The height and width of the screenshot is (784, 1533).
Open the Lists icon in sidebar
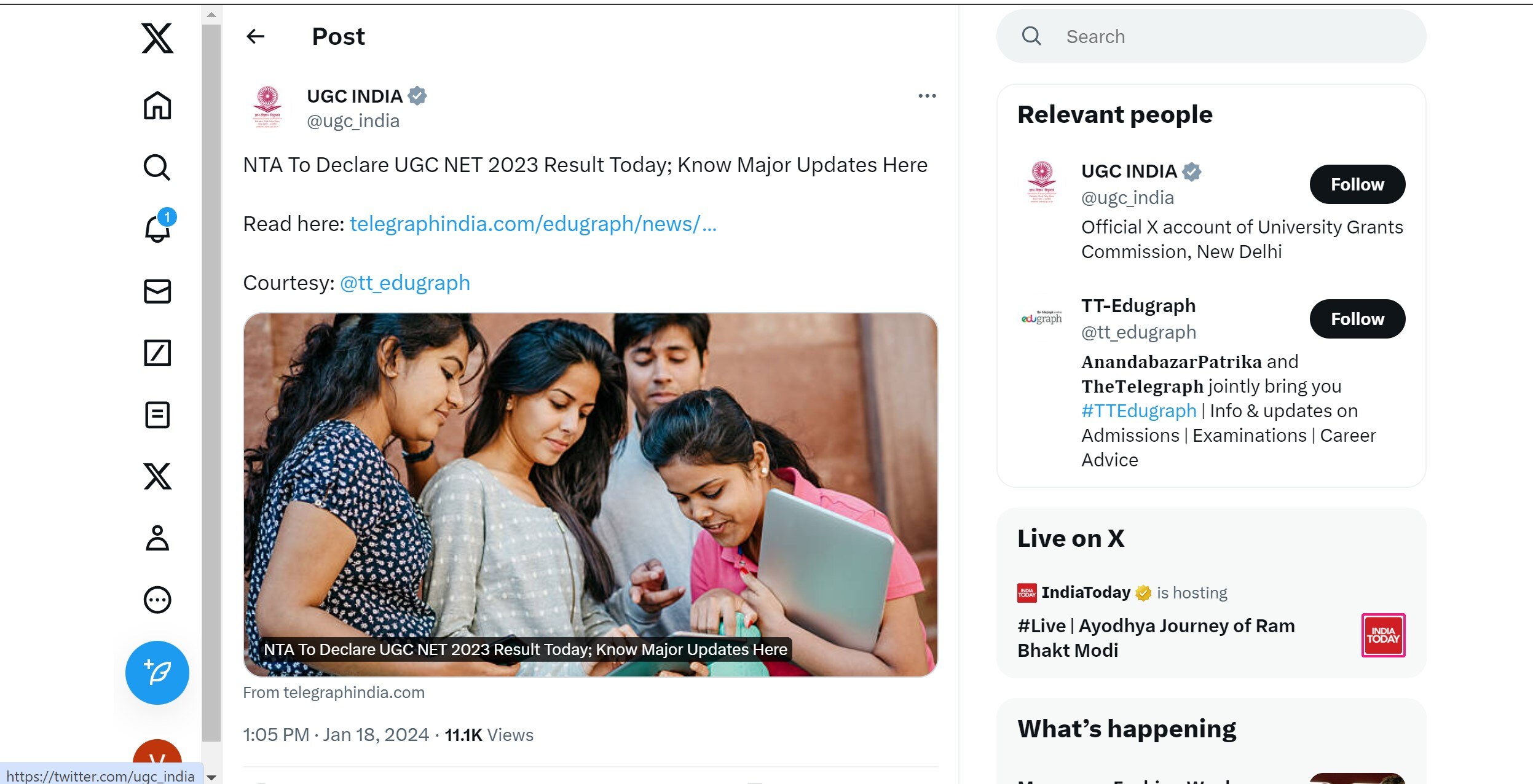point(157,415)
